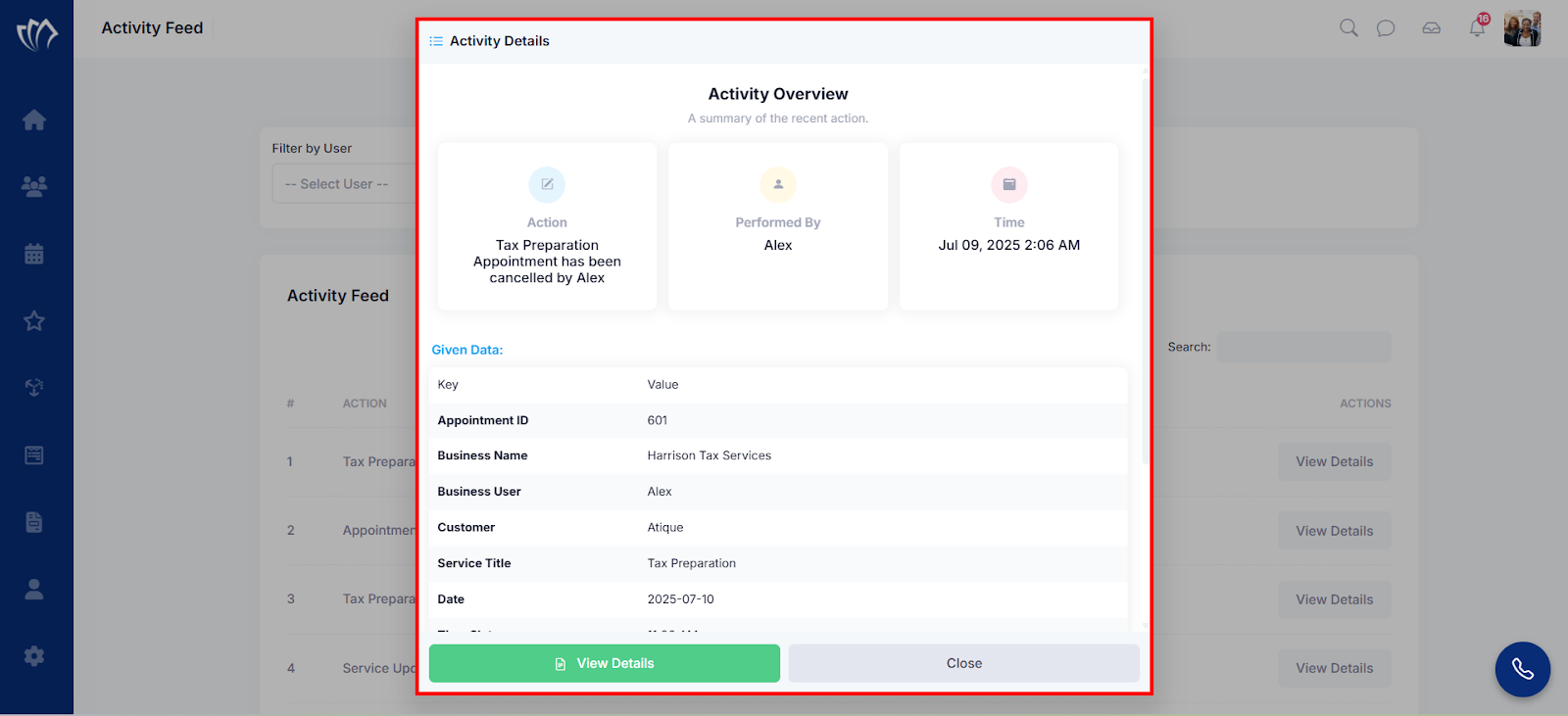Screen dimensions: 1568x716
Task: Click the calendar icon on the Time card
Action: point(1009,184)
